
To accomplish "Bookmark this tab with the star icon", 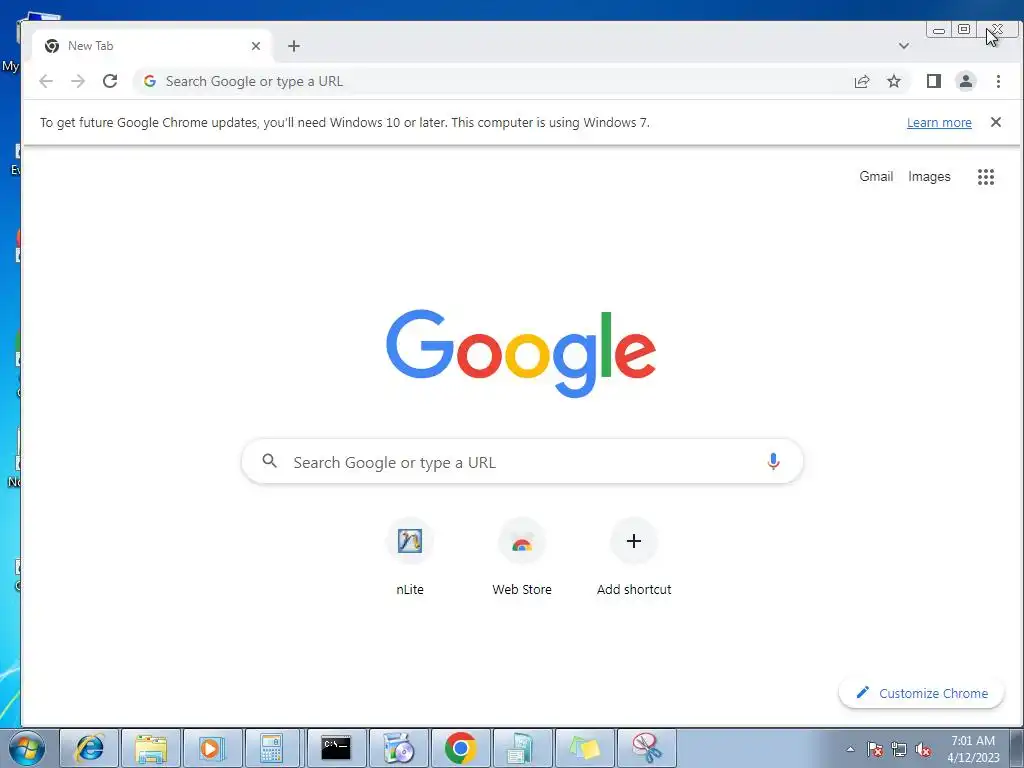I will [x=893, y=81].
